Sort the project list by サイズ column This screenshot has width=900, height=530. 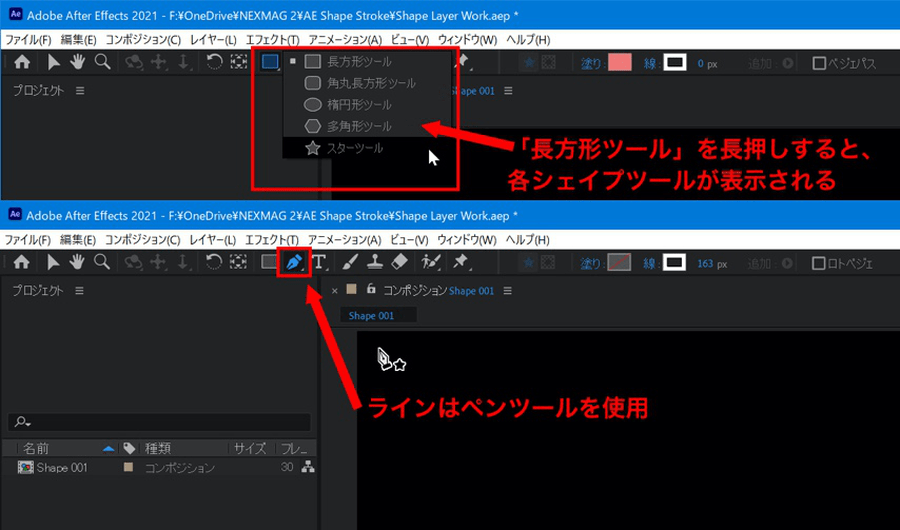pyautogui.click(x=250, y=448)
